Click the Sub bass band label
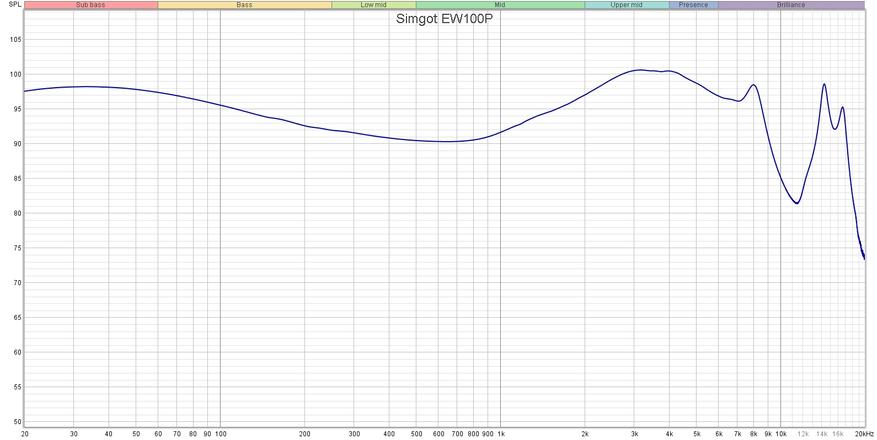Screen dimensions: 877x440 [x=91, y=5]
